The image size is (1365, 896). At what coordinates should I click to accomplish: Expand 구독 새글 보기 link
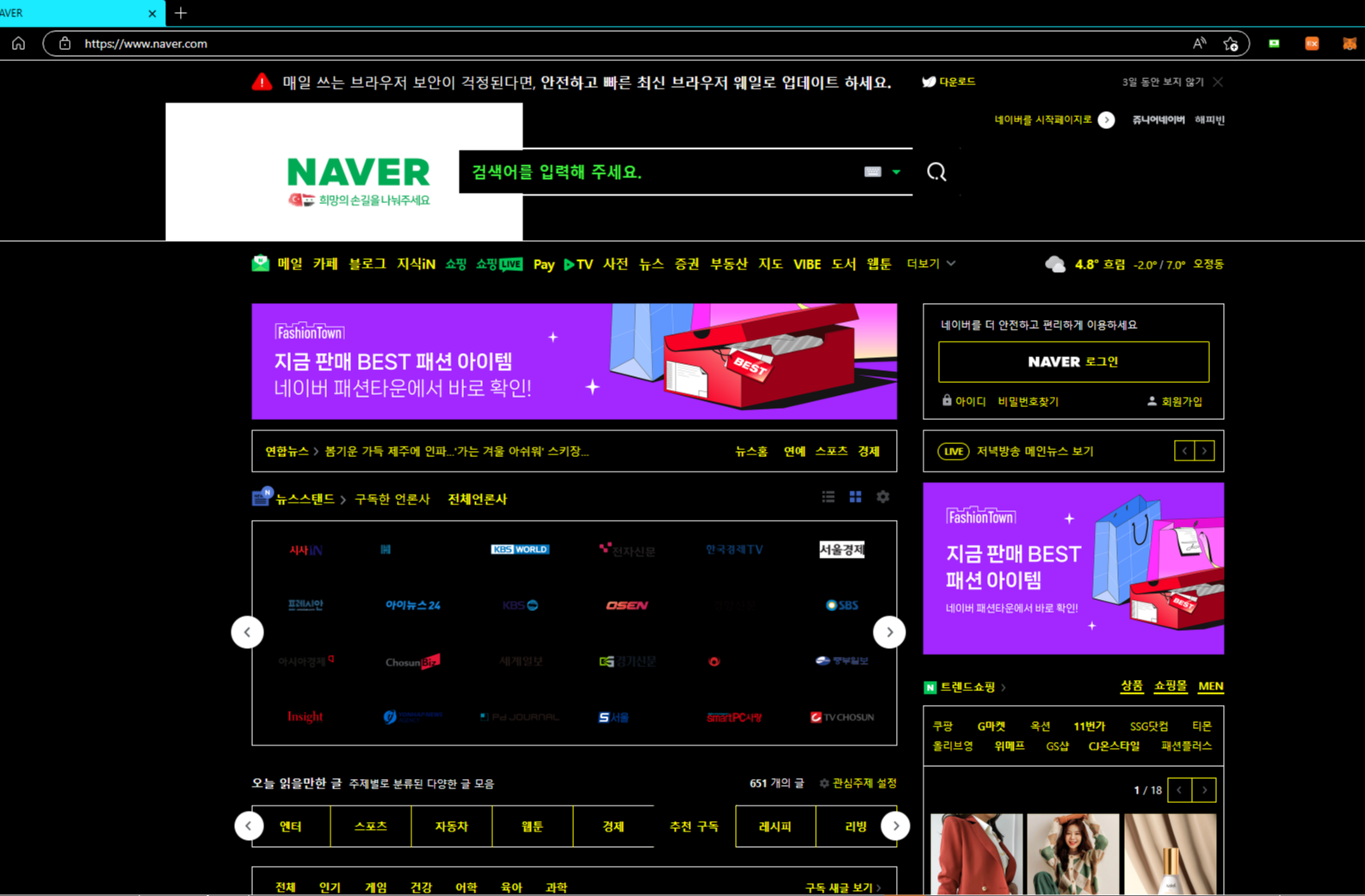(843, 887)
